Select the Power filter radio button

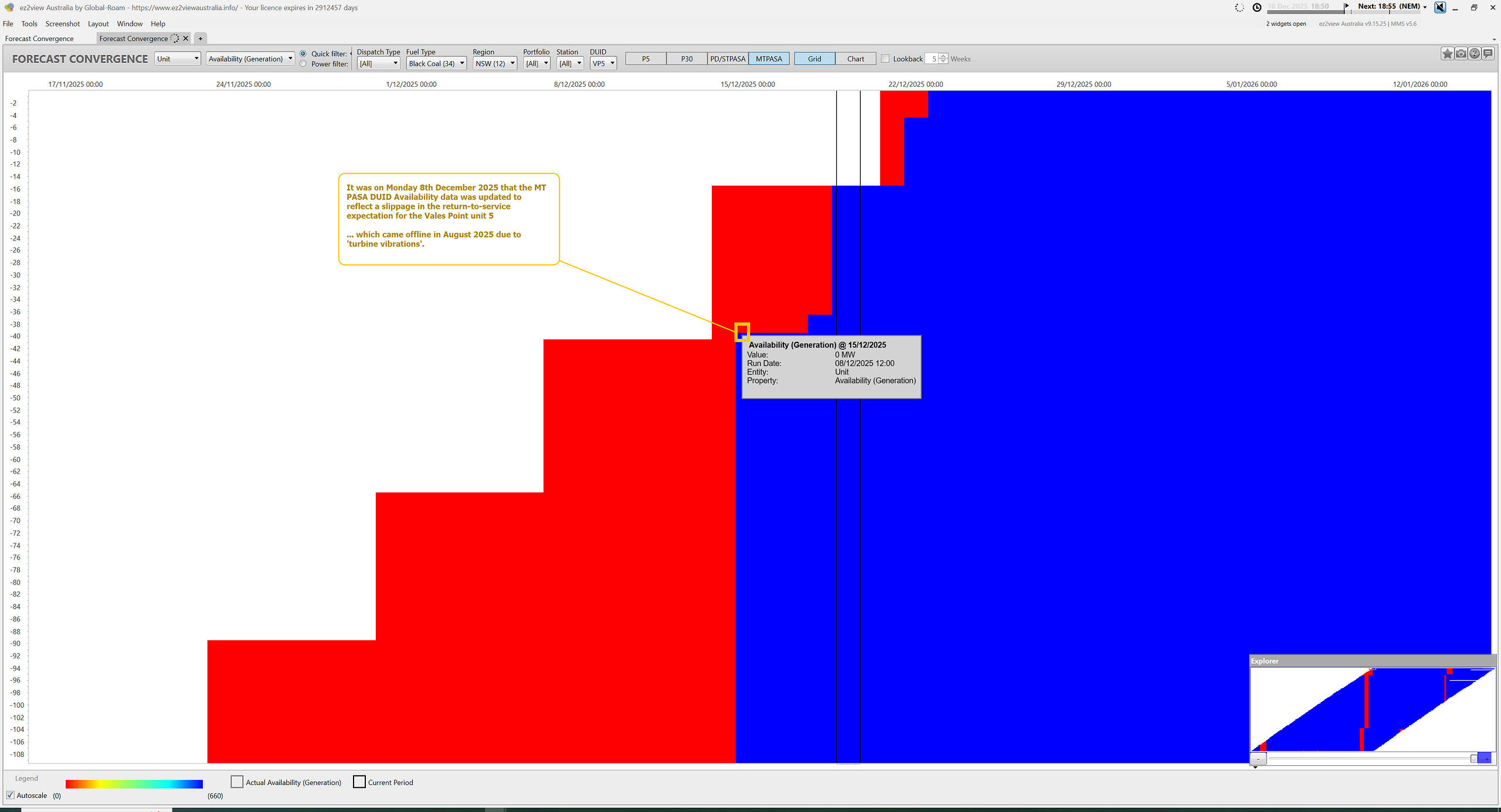(x=303, y=64)
